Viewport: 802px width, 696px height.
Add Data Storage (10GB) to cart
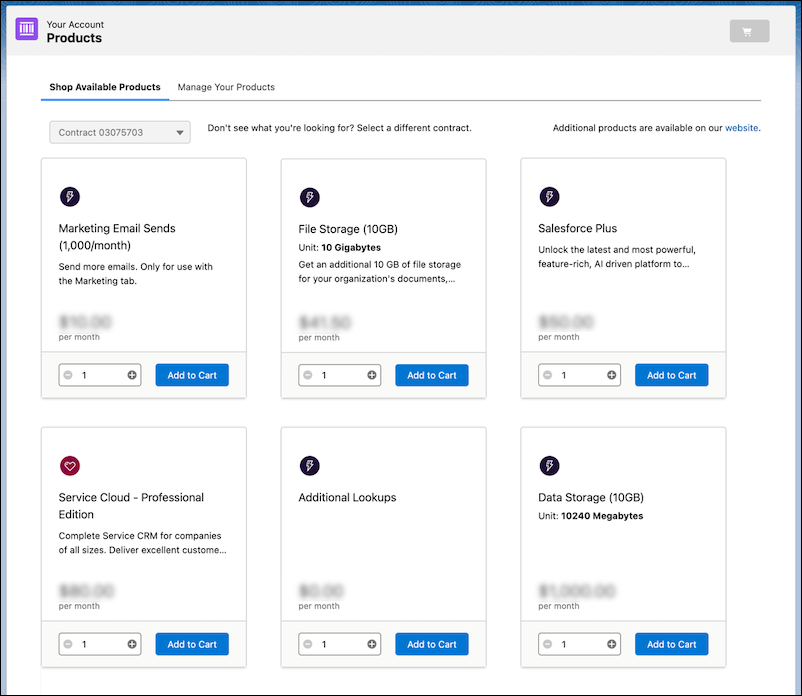coord(672,644)
